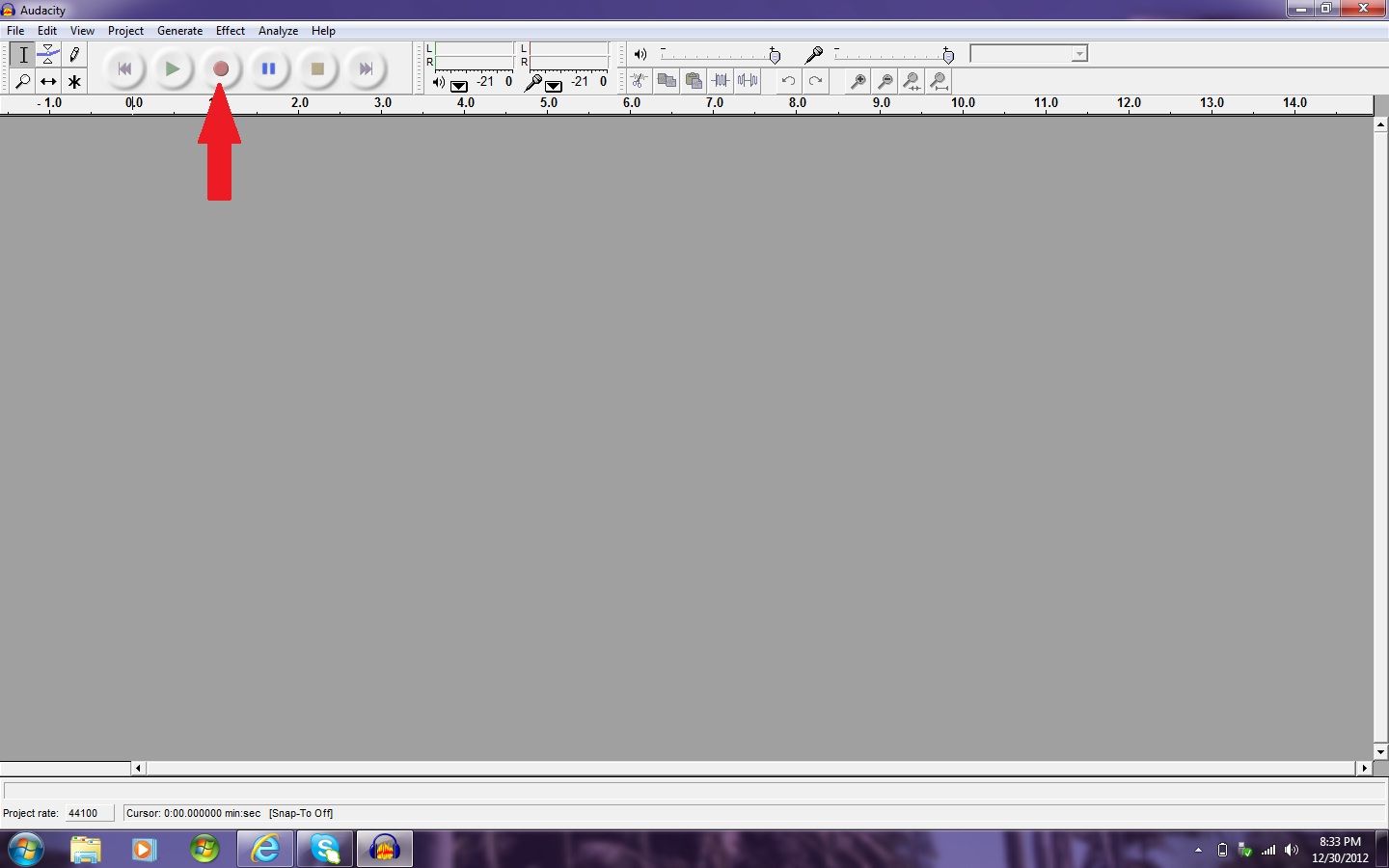Click the Undo arrow icon
Screen dimensions: 1389x868
(787, 81)
